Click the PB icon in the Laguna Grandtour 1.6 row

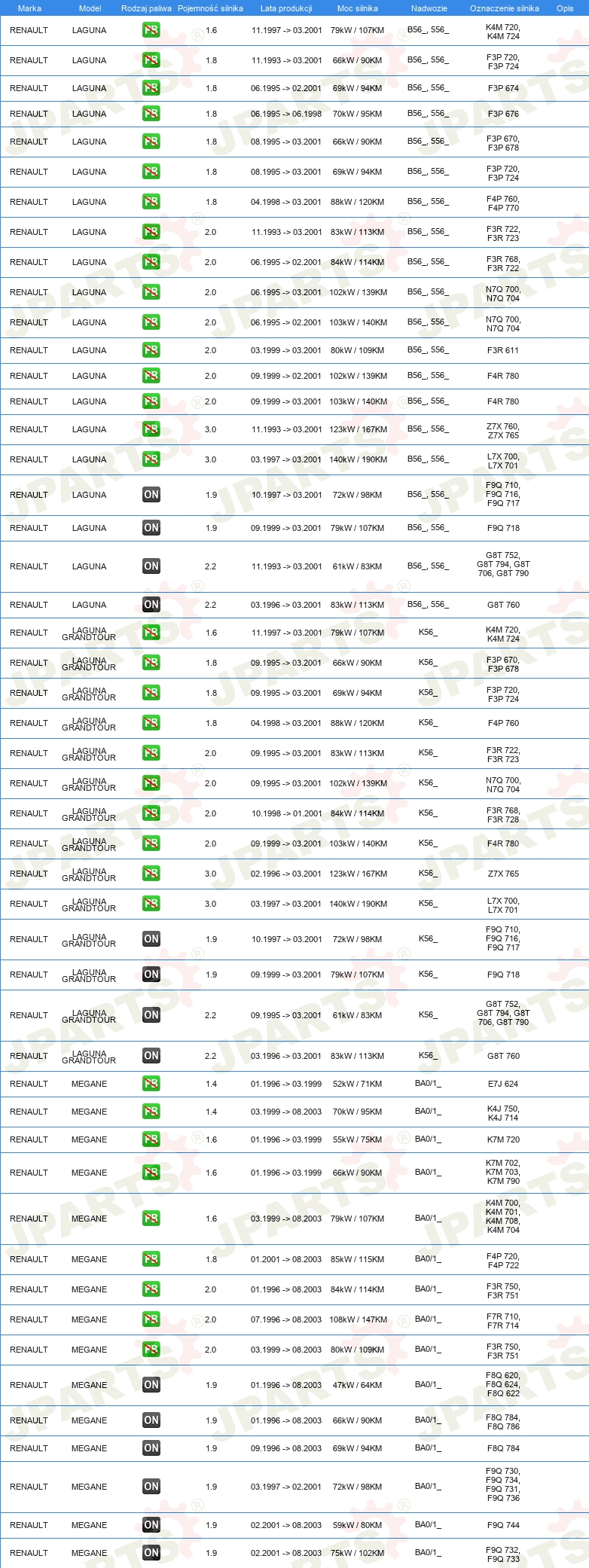tap(151, 633)
